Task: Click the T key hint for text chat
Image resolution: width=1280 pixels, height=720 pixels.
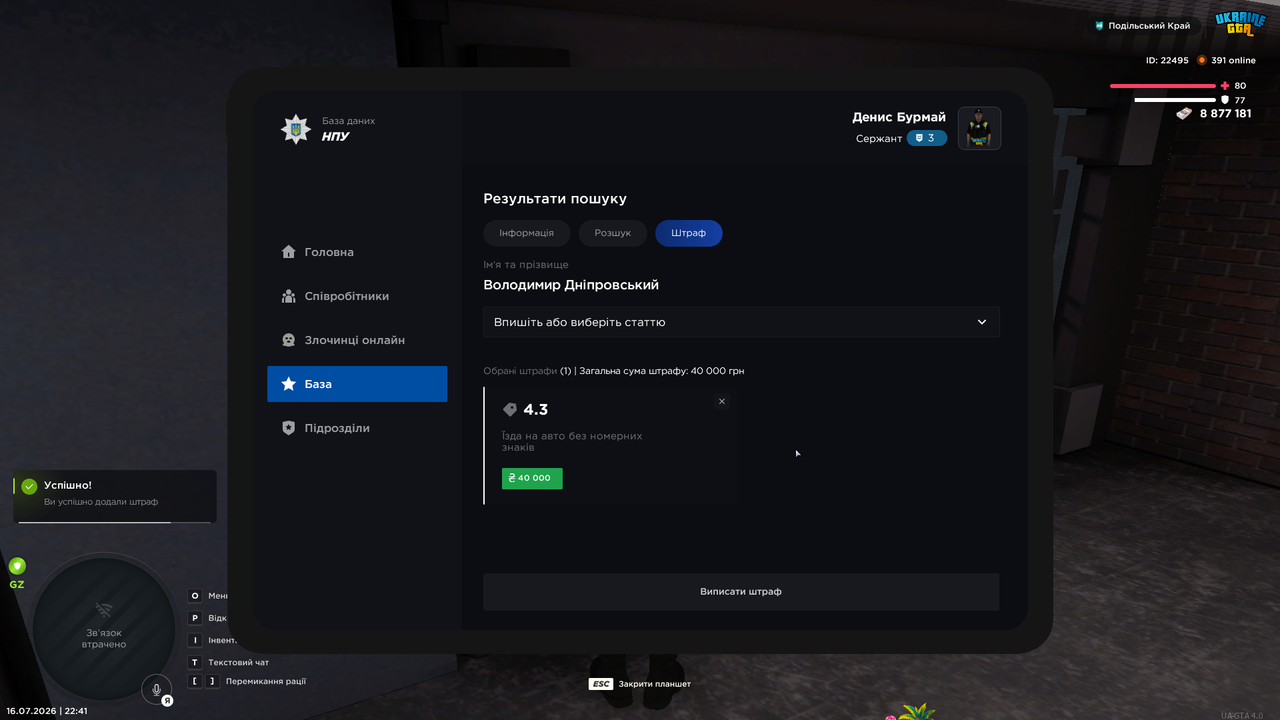Action: click(195, 662)
